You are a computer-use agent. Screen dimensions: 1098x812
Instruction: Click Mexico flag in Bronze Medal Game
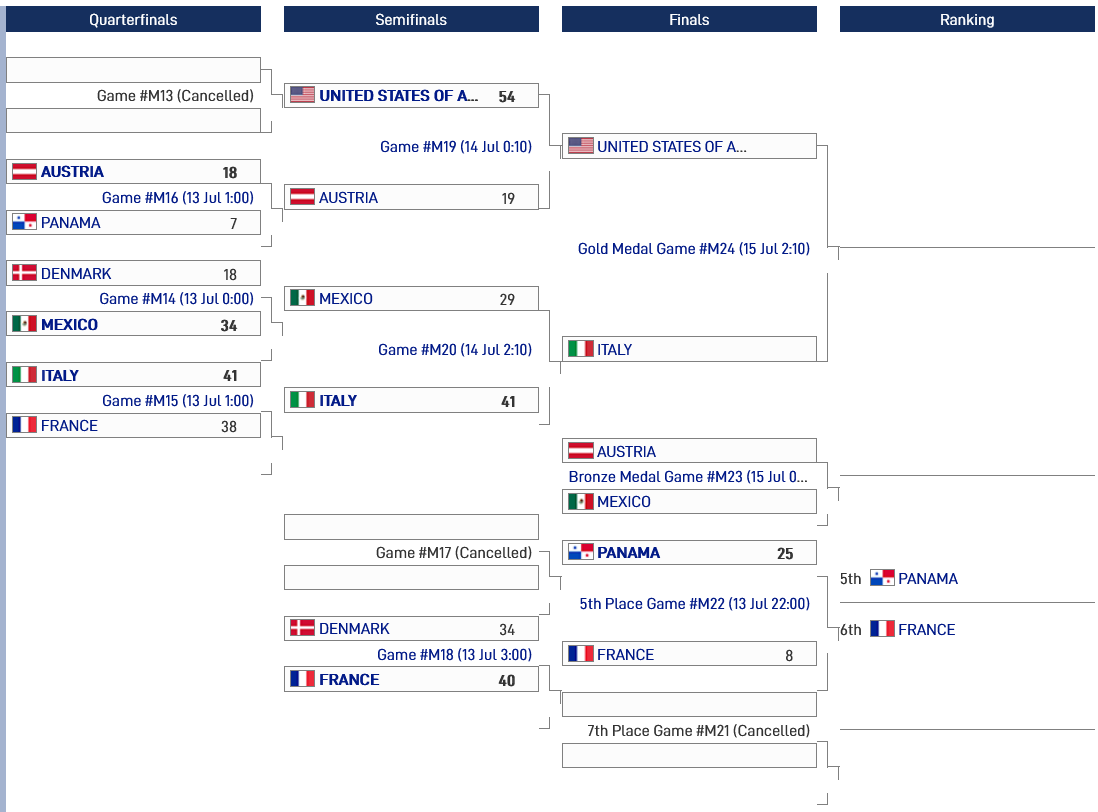(x=581, y=502)
